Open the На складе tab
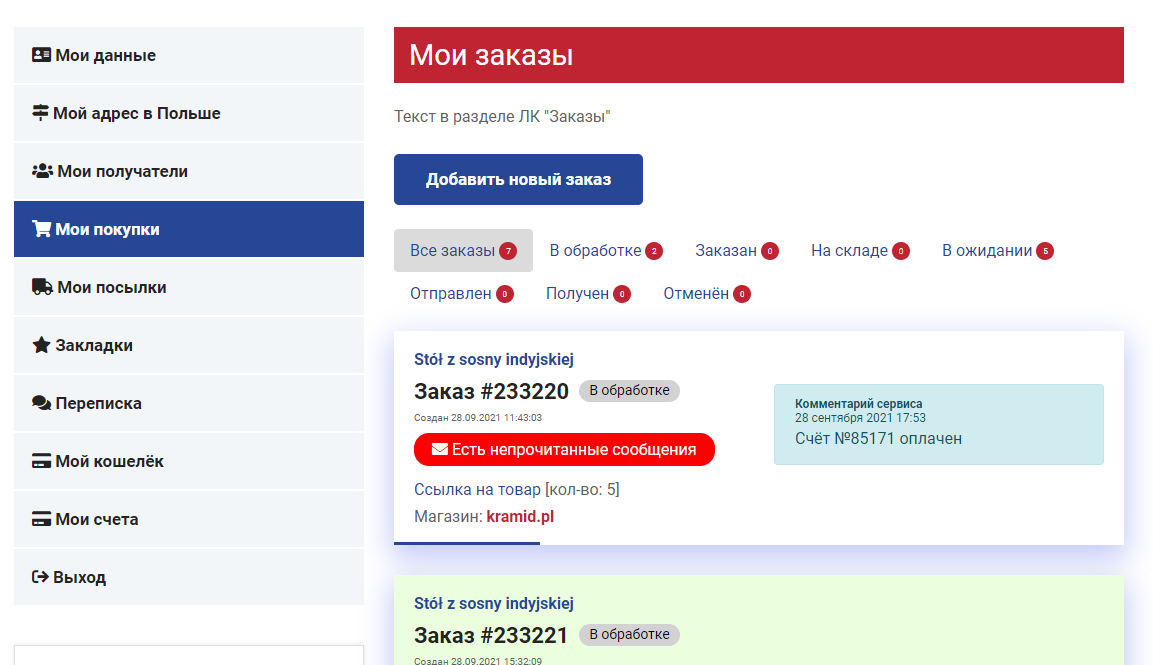Screen dimensions: 1153x665 (x=849, y=250)
